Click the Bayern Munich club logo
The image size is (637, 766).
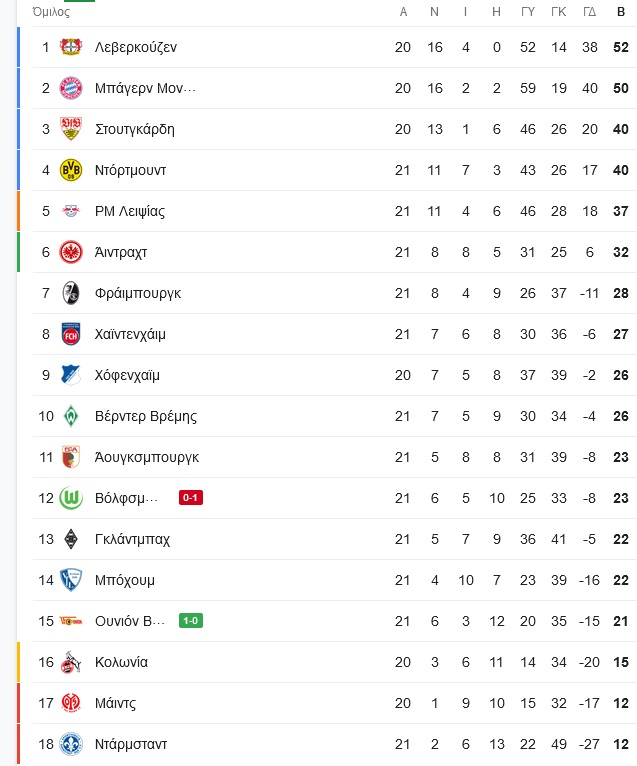pyautogui.click(x=71, y=88)
